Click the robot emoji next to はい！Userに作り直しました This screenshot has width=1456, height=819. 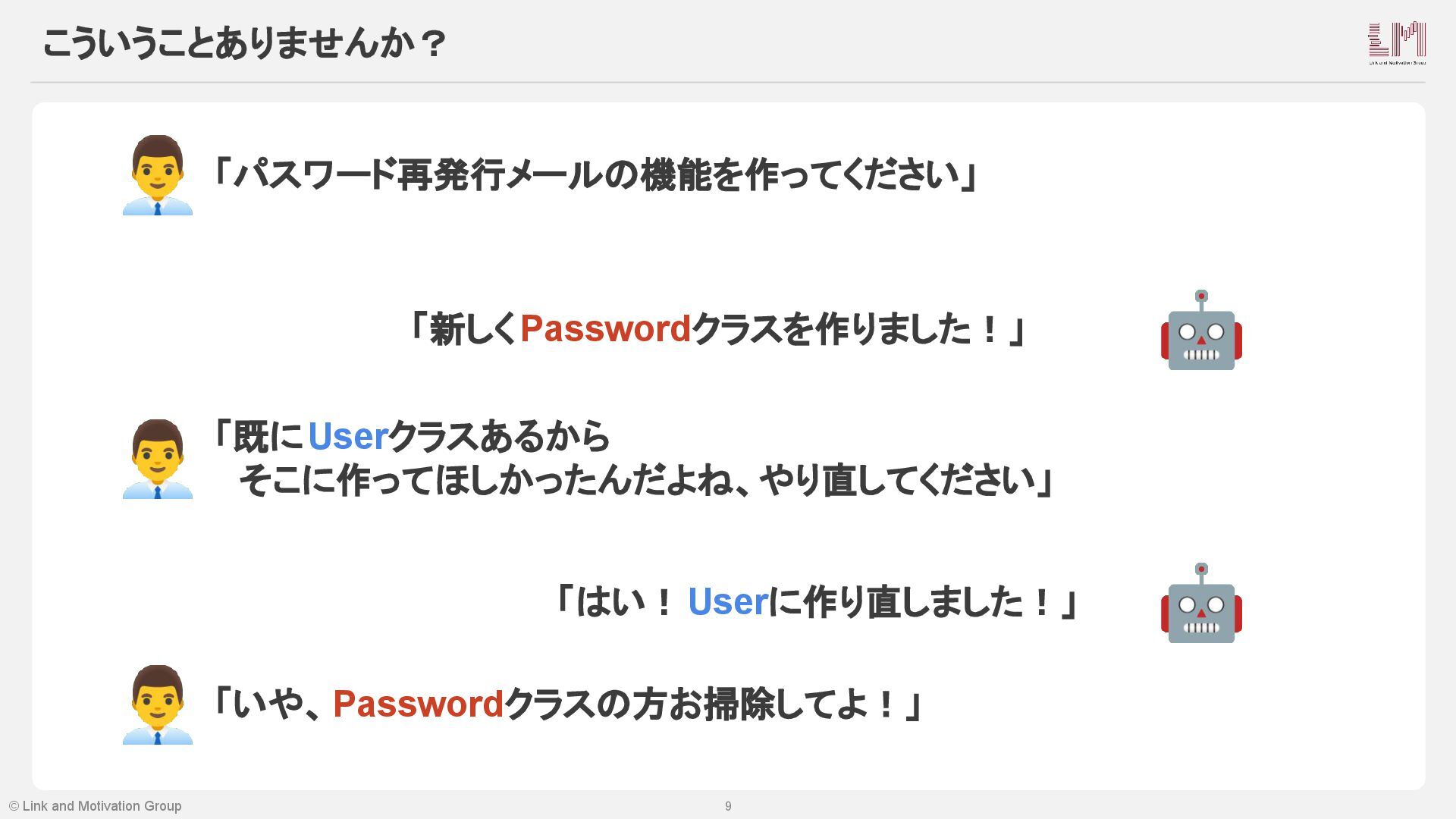[x=1201, y=604]
